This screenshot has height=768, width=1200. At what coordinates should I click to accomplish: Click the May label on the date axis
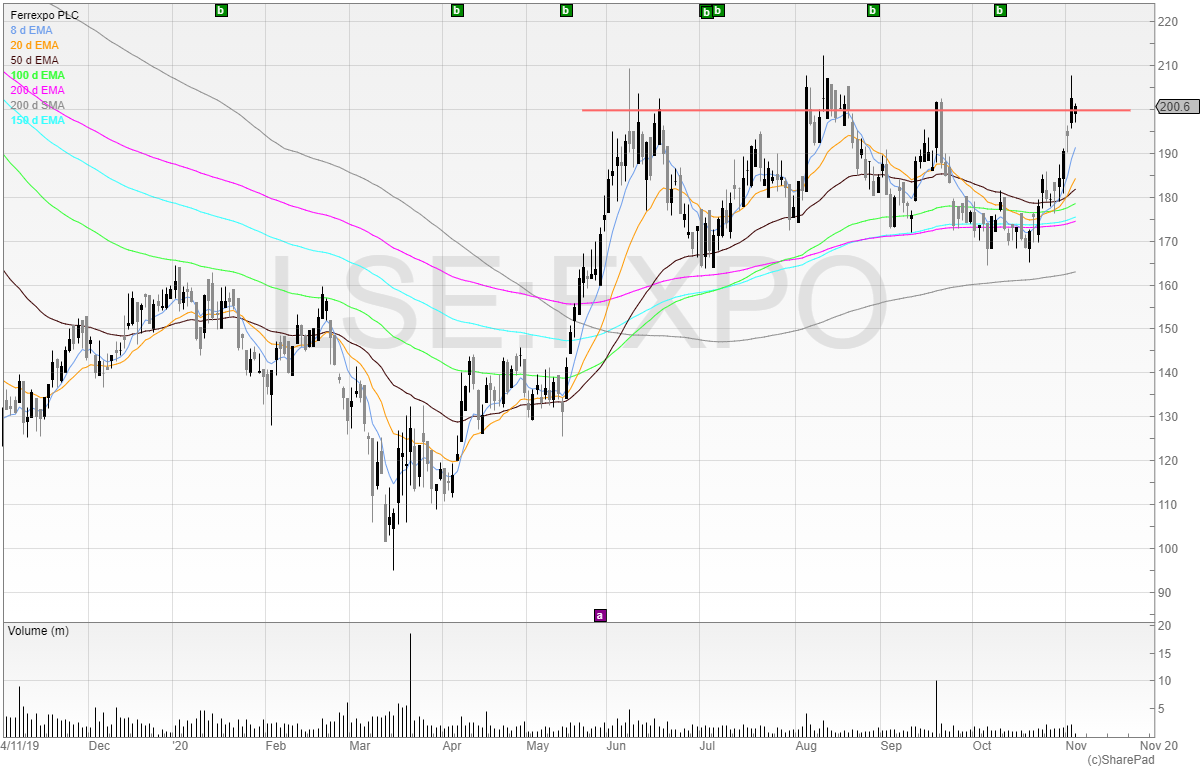[538, 745]
